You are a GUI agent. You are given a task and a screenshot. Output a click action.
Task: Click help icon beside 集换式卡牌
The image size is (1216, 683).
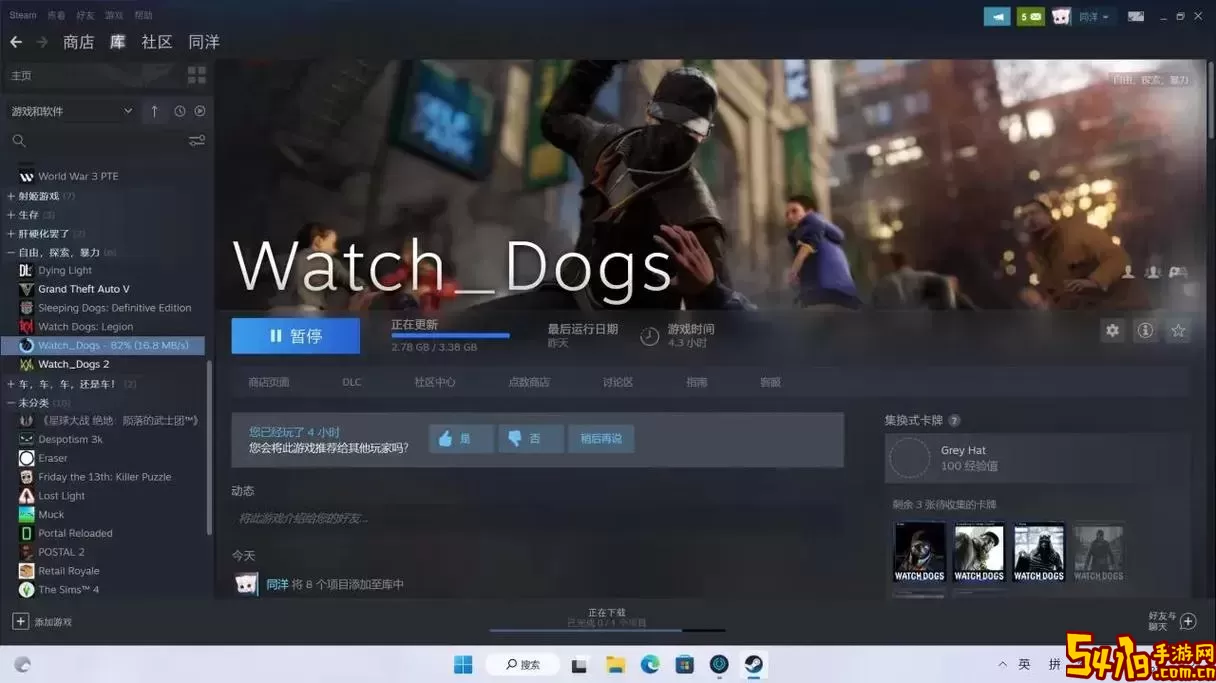954,421
